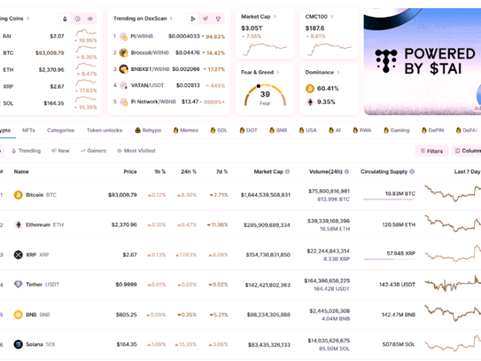Image resolution: width=481 pixels, height=361 pixels.
Task: Click Volume(24h) info icon in header
Action: [x=347, y=172]
